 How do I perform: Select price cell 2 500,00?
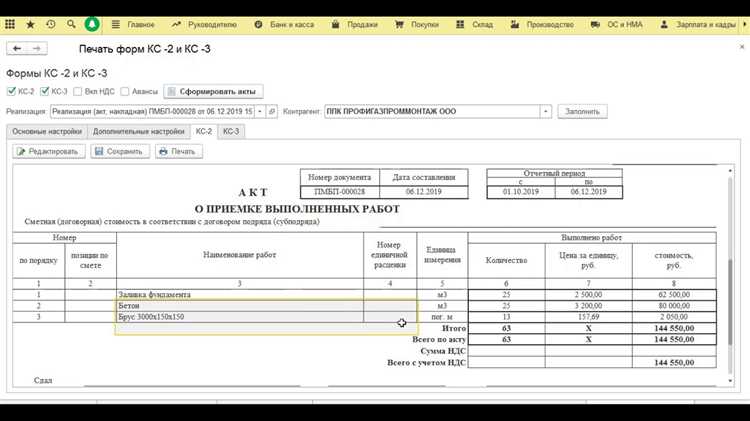[588, 295]
